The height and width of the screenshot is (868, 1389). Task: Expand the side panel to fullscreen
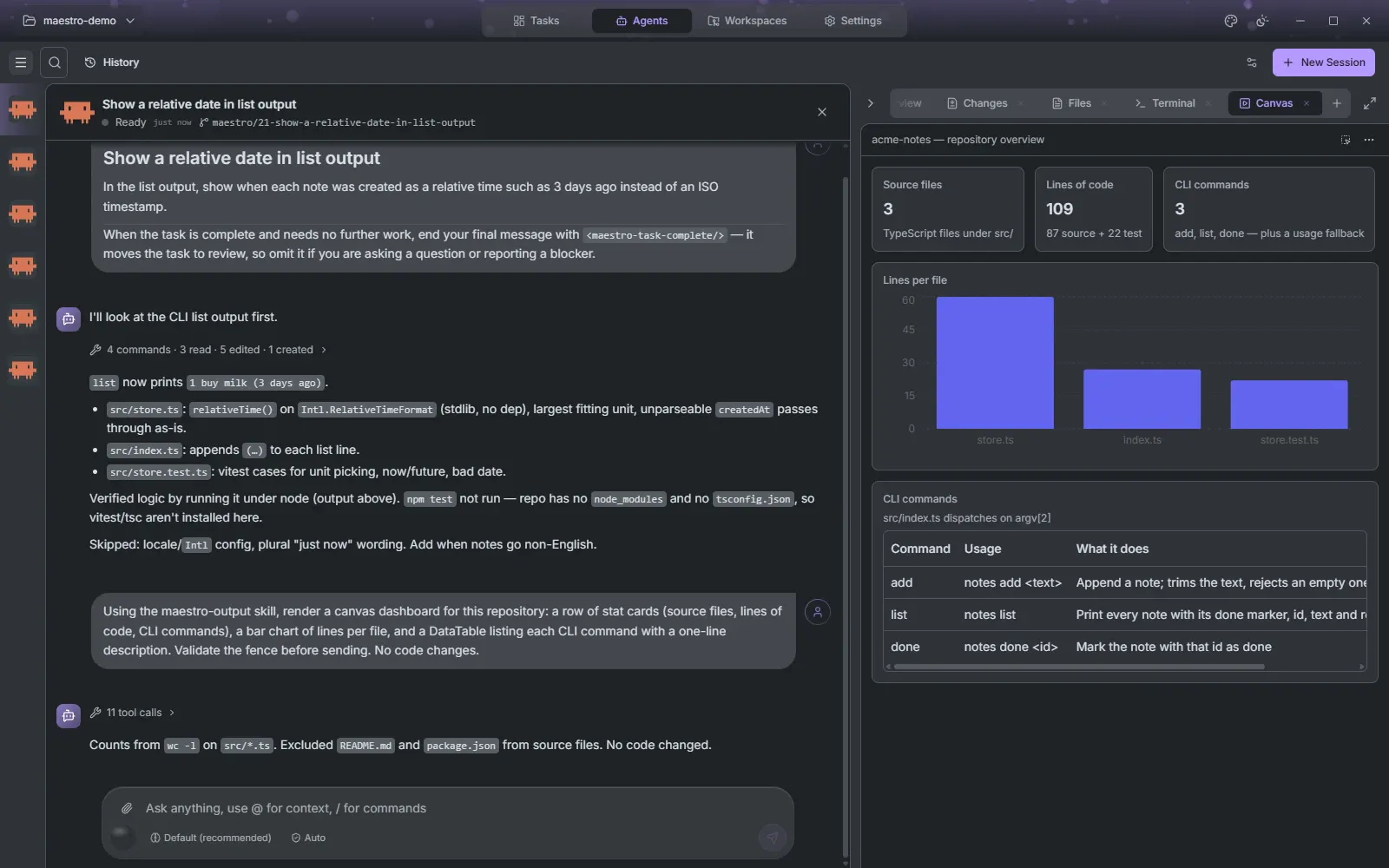(1370, 103)
